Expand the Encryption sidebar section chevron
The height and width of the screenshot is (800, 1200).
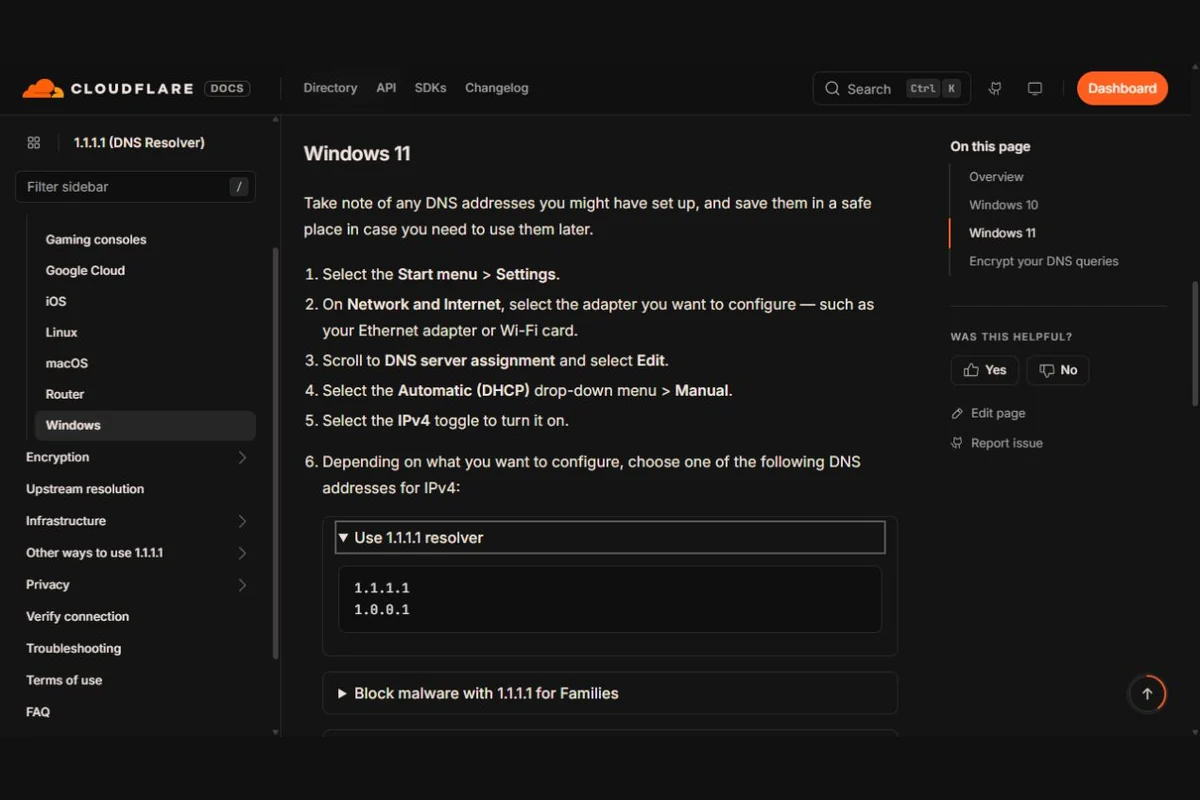pos(242,457)
